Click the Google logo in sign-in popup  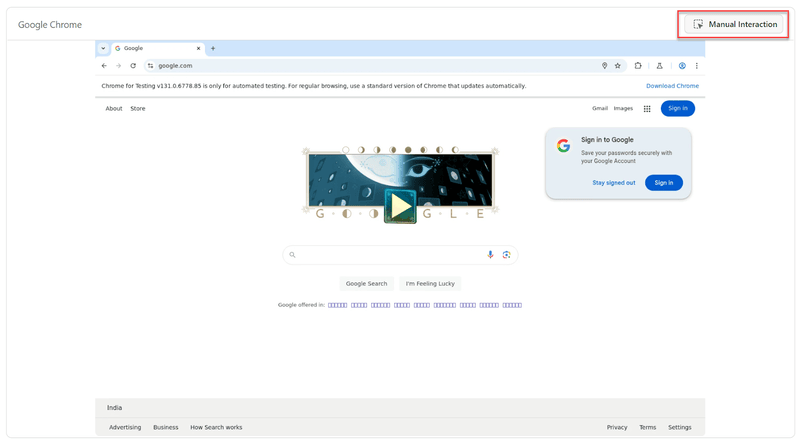coord(563,146)
